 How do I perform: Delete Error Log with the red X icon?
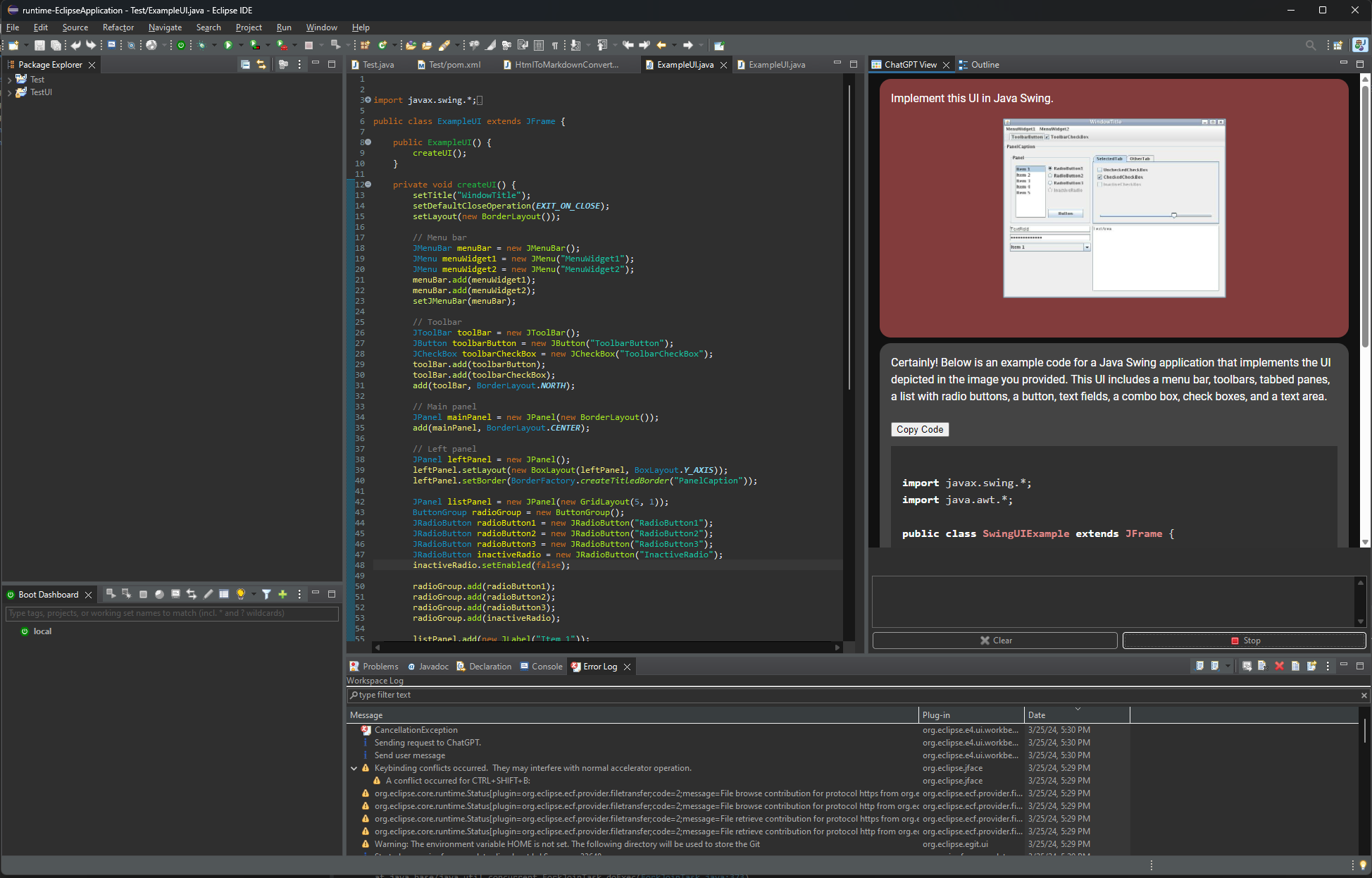(1279, 666)
